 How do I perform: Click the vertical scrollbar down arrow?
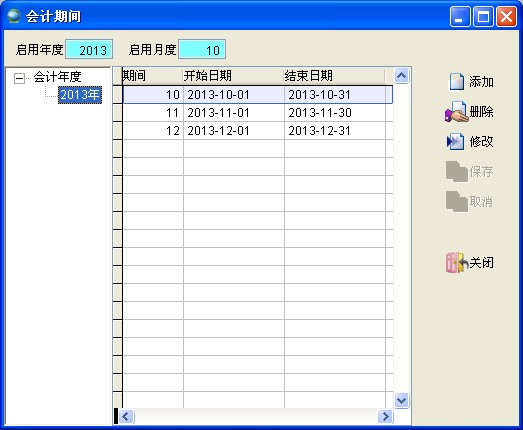401,400
